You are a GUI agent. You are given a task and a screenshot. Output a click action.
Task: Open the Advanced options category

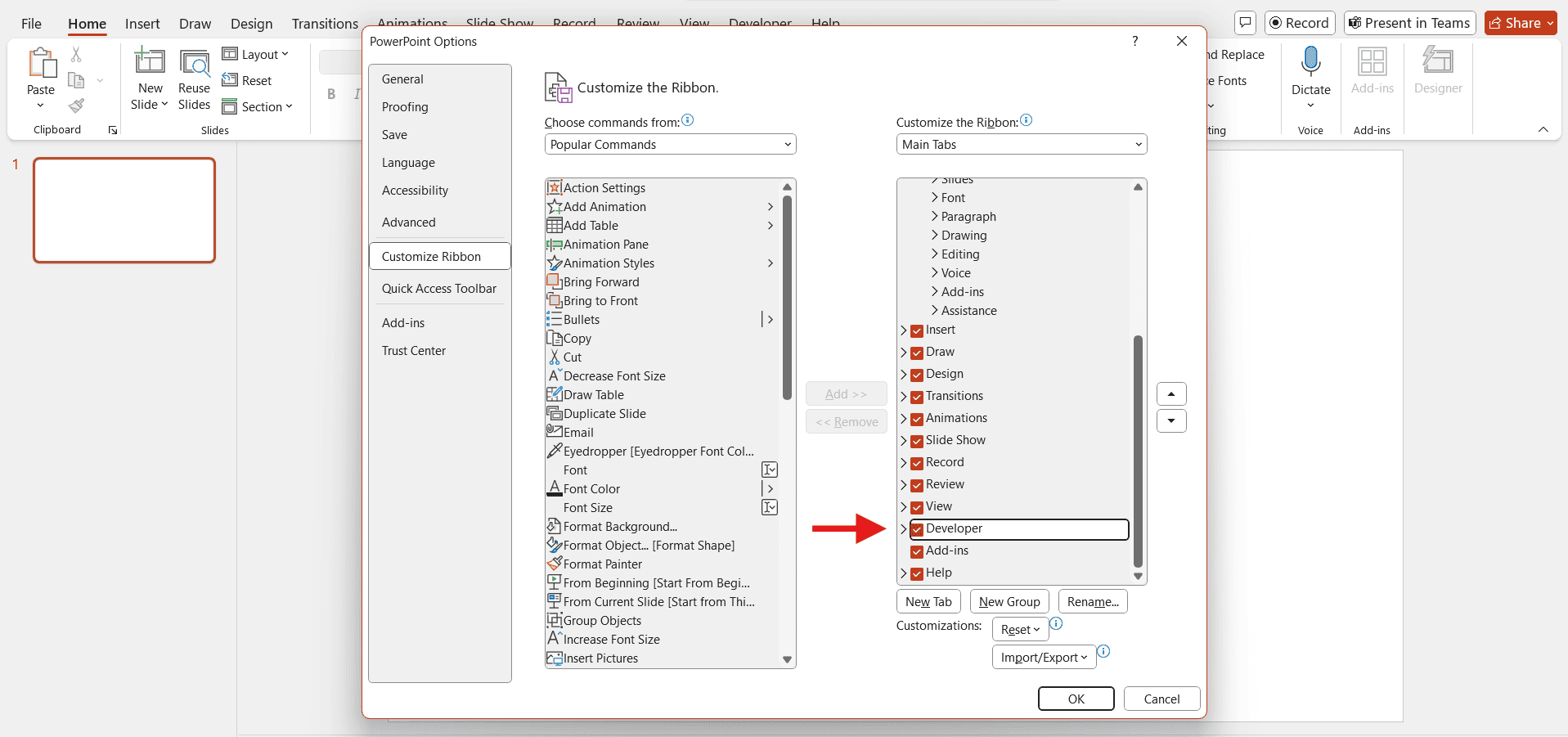click(440, 222)
